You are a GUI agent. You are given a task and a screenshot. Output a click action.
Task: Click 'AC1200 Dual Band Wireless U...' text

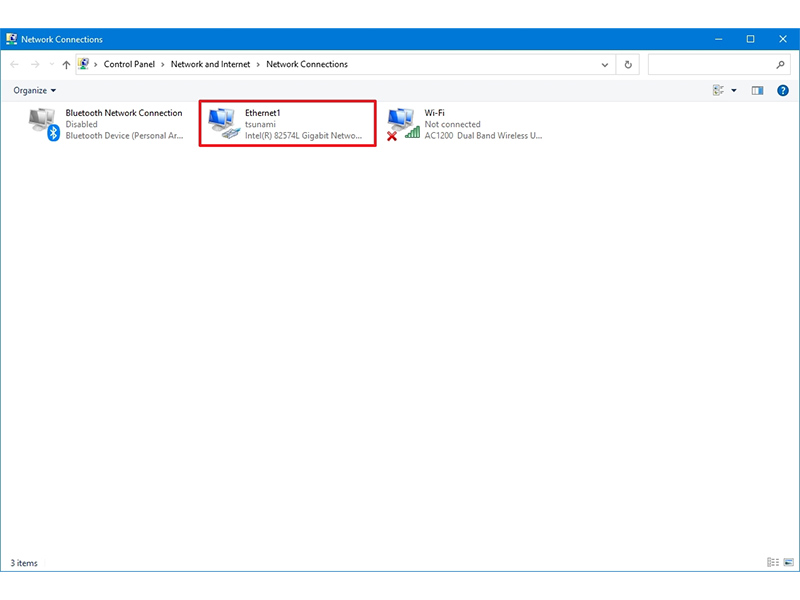pyautogui.click(x=483, y=136)
